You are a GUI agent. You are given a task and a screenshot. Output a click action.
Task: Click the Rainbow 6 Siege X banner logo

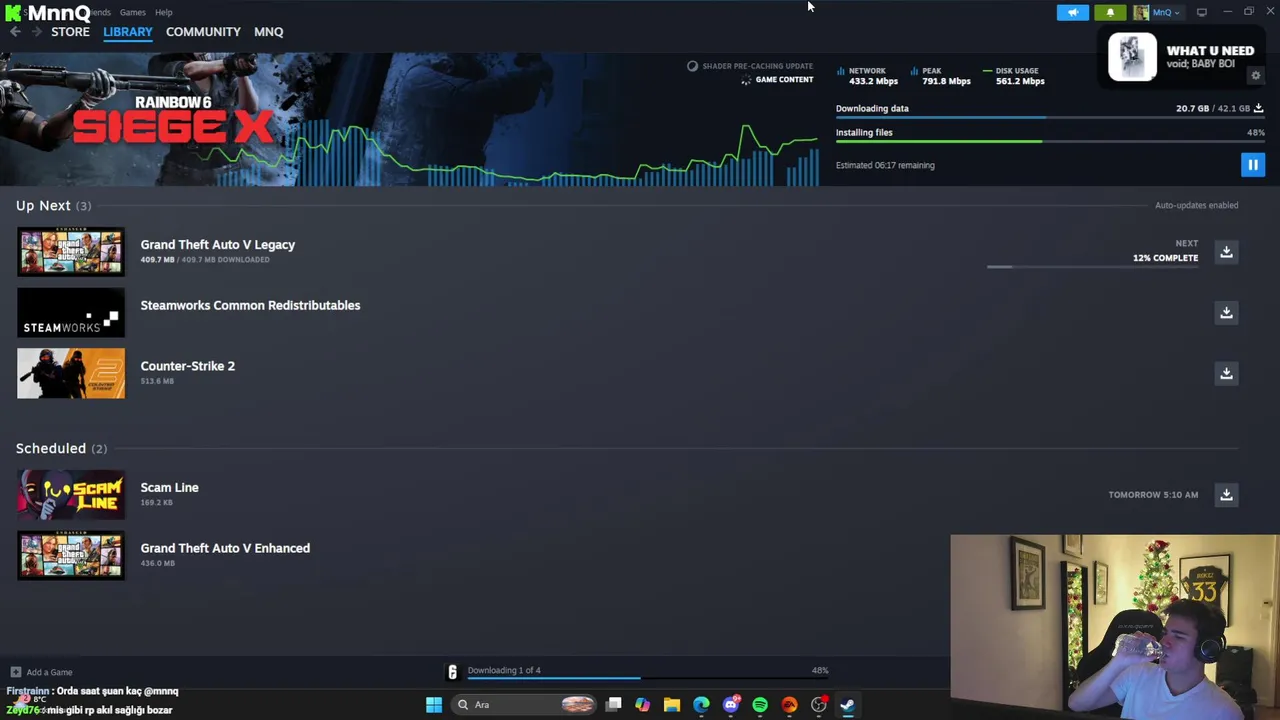coord(172,120)
